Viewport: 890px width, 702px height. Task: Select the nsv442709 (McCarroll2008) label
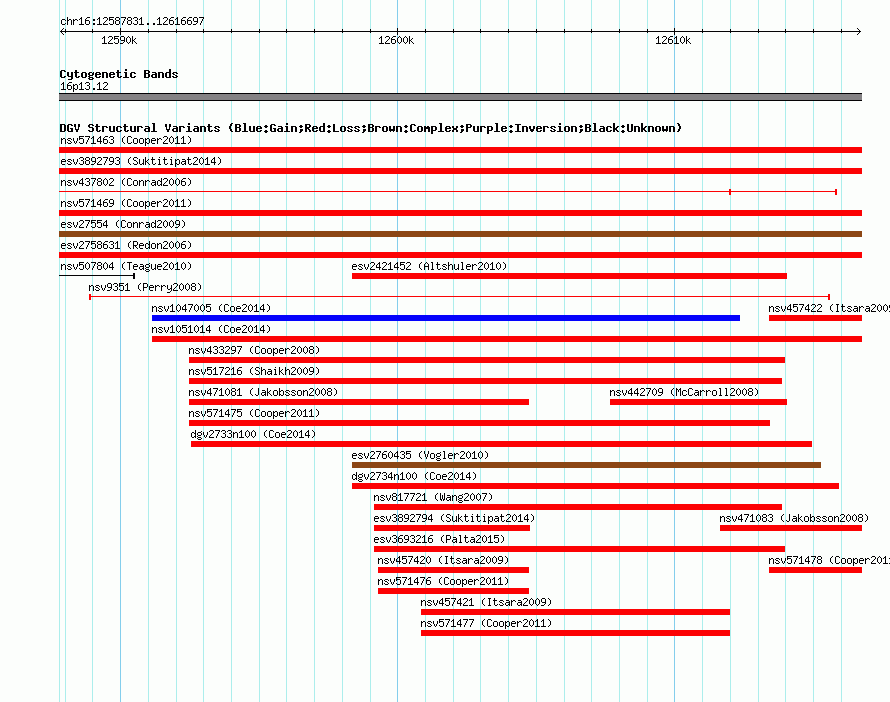[x=684, y=392]
